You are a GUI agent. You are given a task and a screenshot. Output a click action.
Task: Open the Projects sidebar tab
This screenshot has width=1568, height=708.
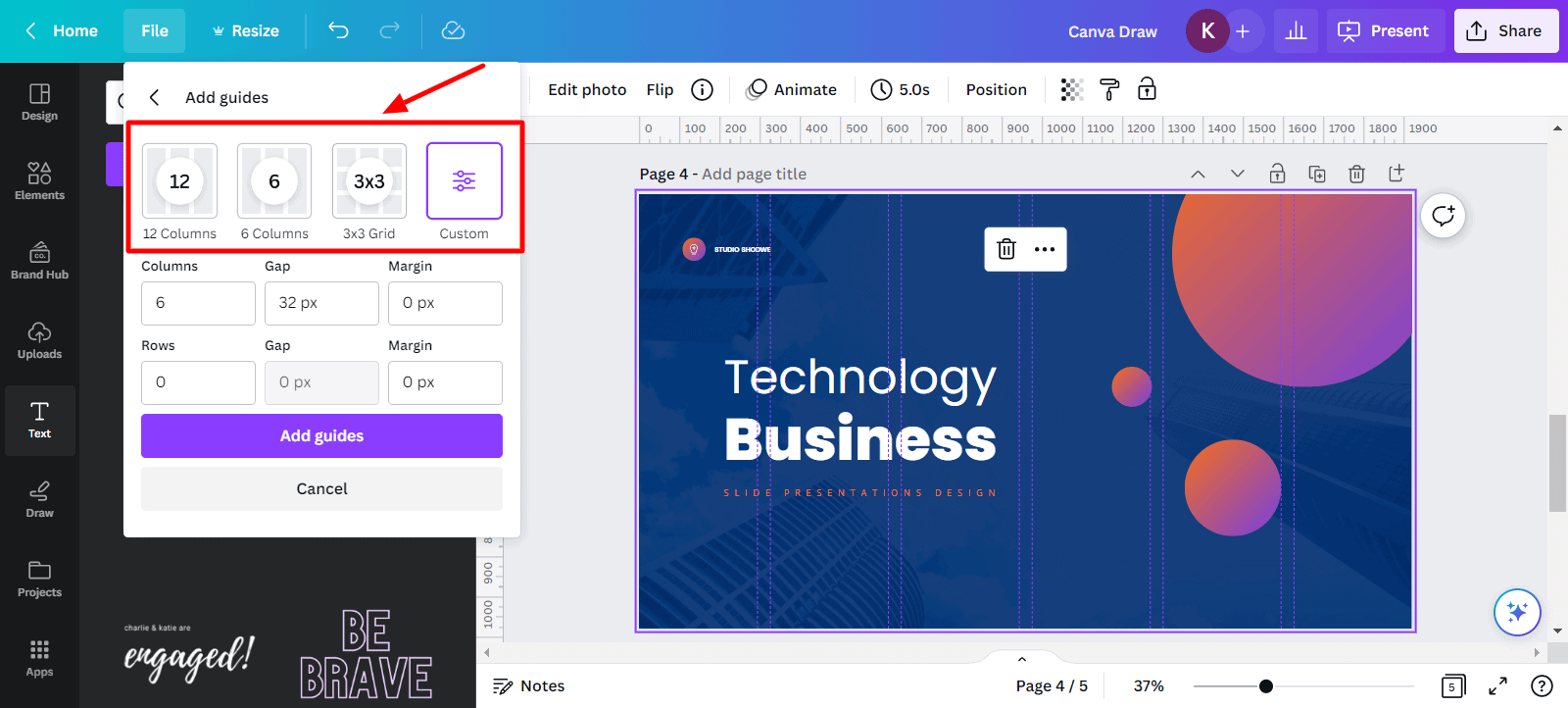coord(39,580)
